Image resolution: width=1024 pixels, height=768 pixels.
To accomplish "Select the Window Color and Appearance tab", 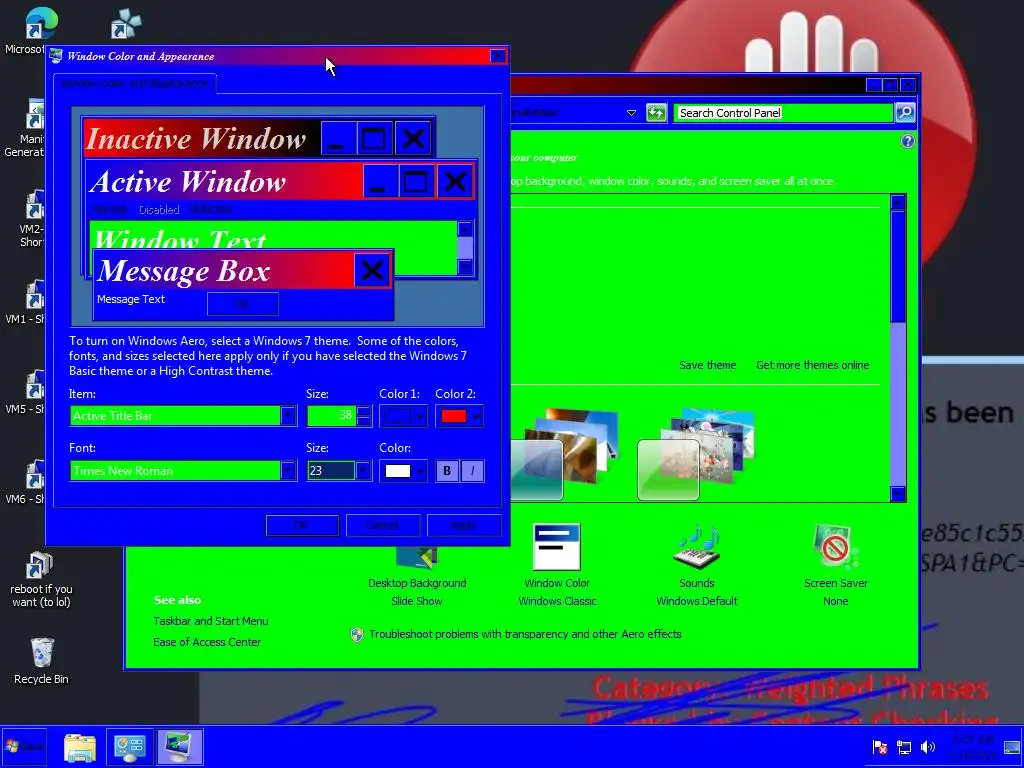I will [135, 84].
